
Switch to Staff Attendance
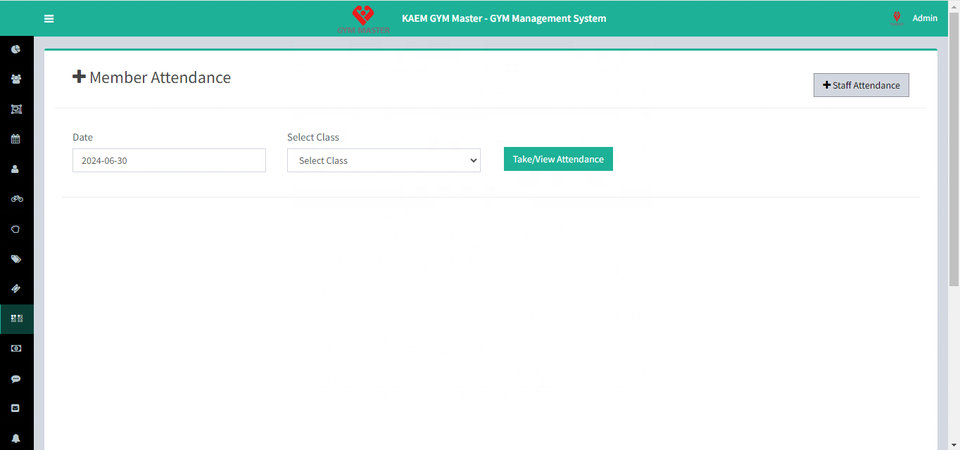coord(861,86)
